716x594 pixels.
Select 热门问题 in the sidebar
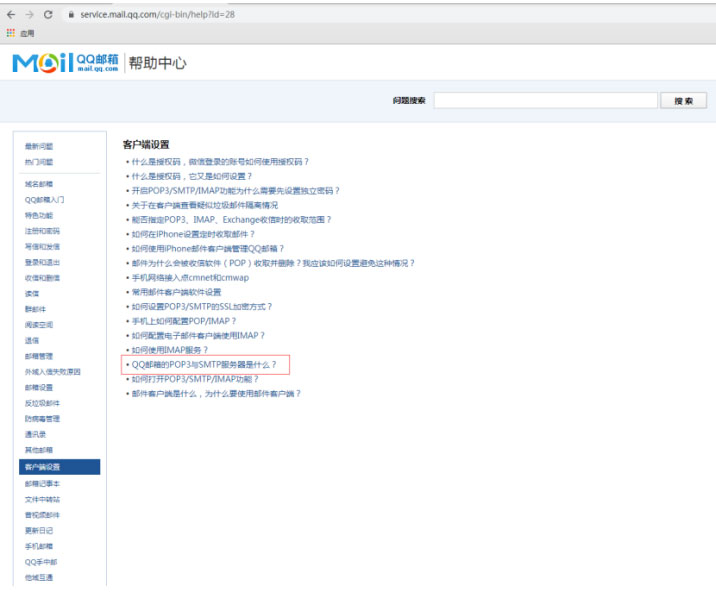[40, 161]
